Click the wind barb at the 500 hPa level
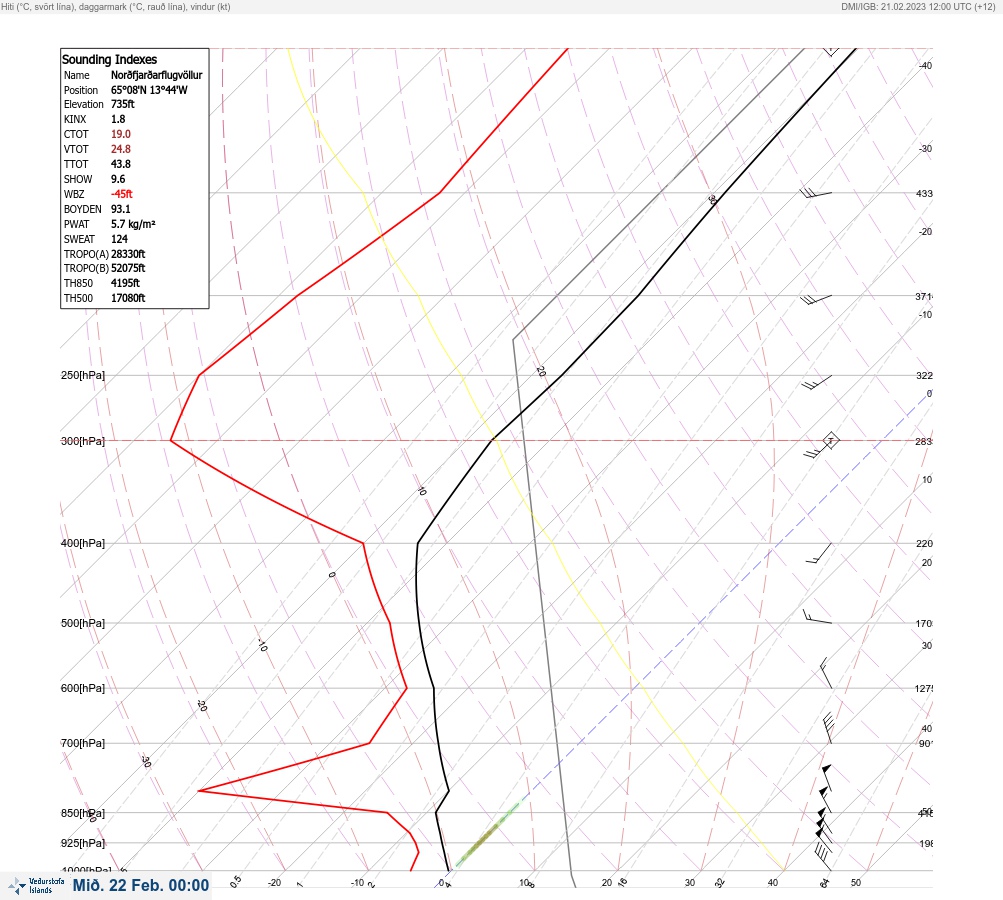 [817, 617]
